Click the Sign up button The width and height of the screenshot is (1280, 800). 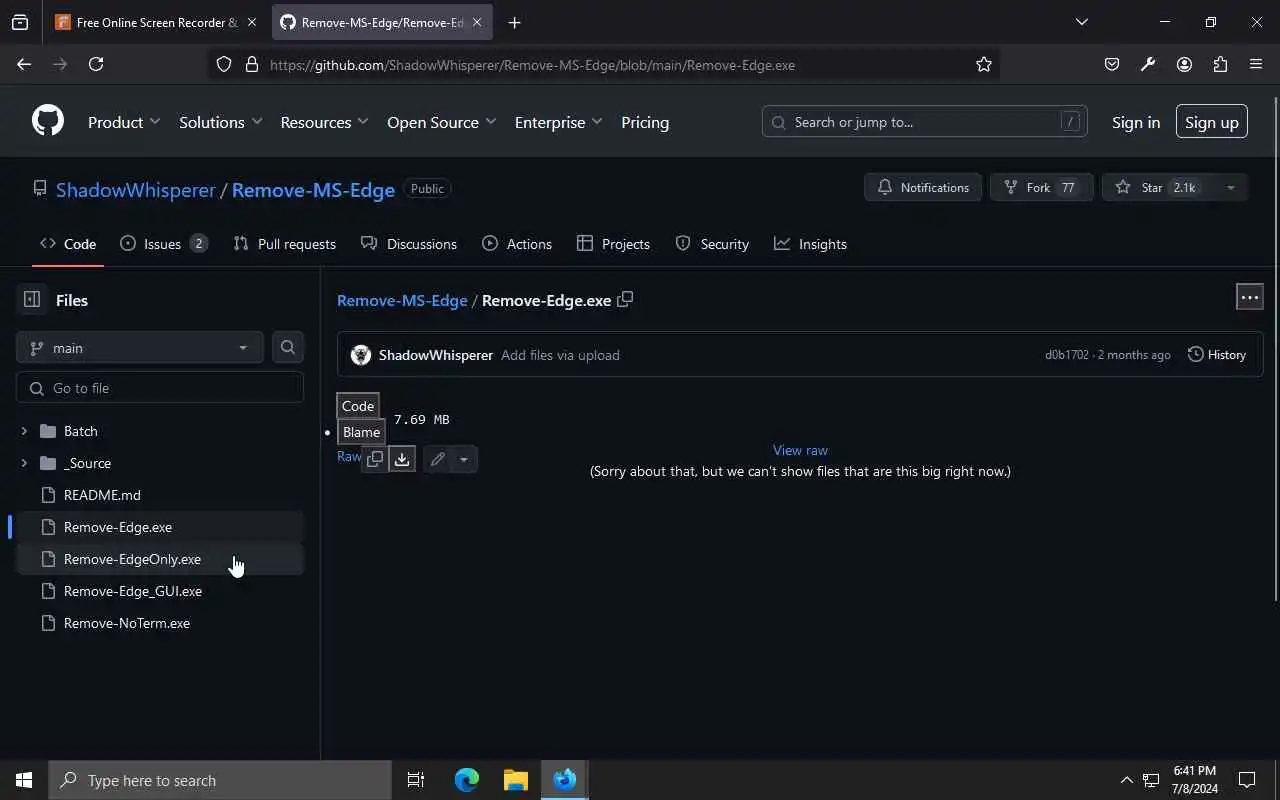[1211, 122]
